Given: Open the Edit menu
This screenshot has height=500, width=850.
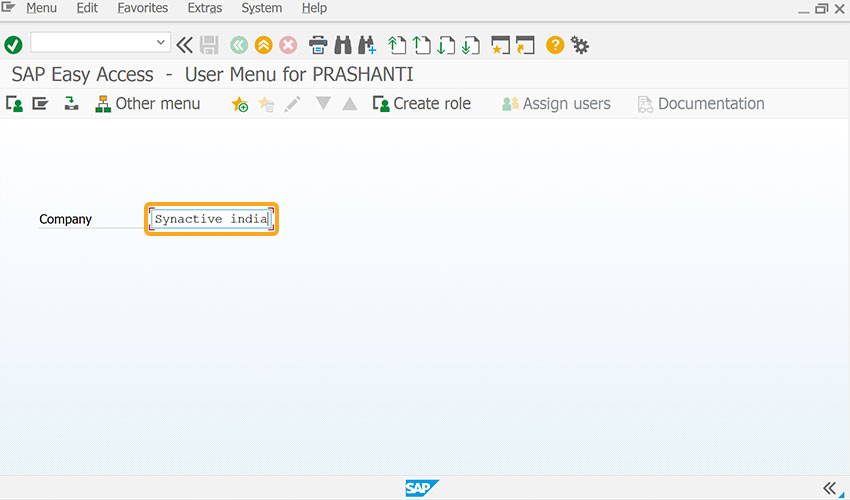Looking at the screenshot, I should point(87,8).
